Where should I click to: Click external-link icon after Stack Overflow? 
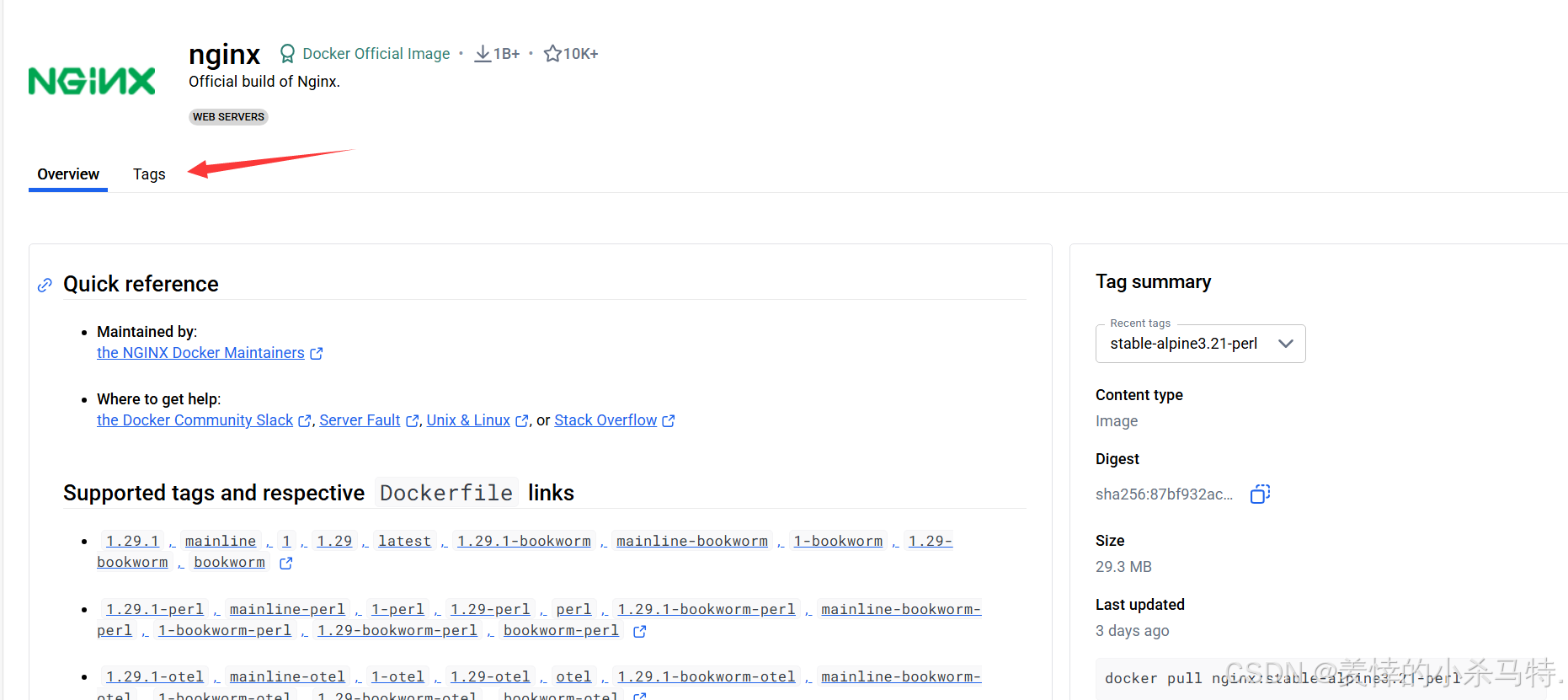tap(669, 421)
